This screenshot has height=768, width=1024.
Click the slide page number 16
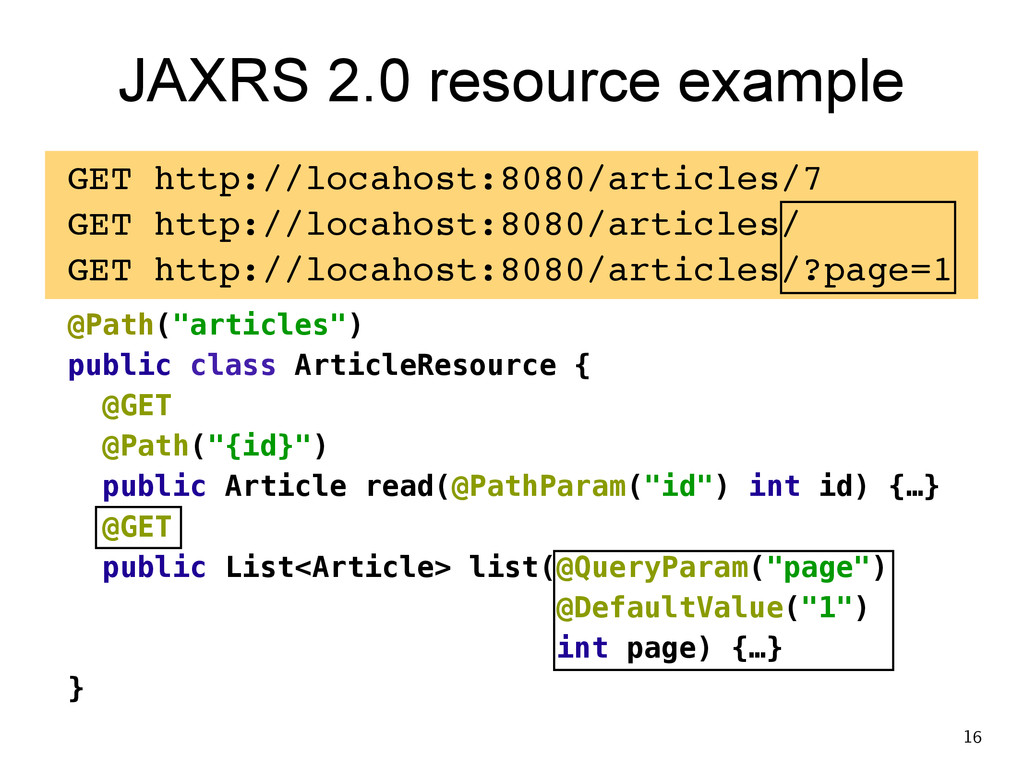click(x=972, y=737)
